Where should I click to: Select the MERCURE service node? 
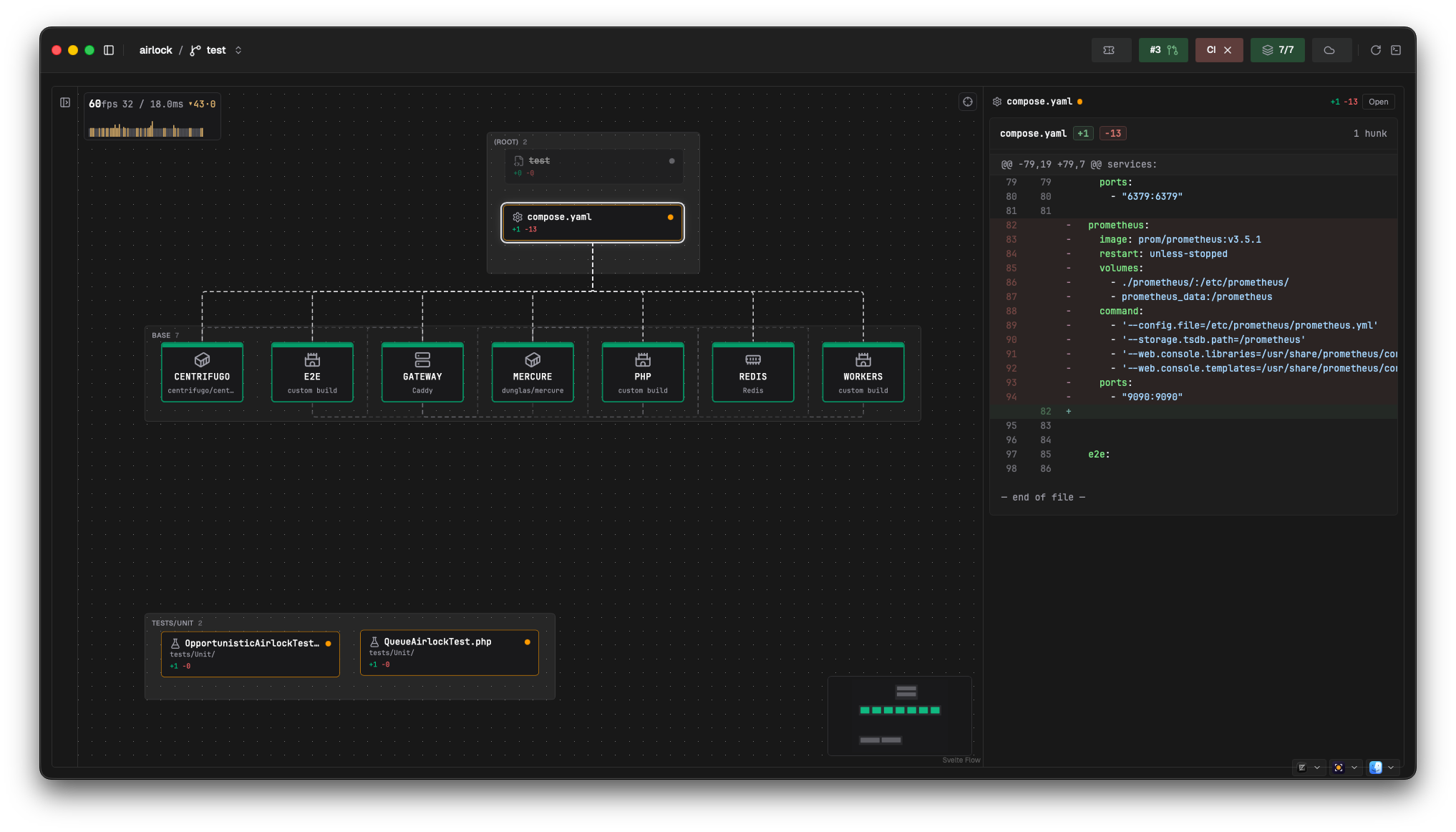533,372
